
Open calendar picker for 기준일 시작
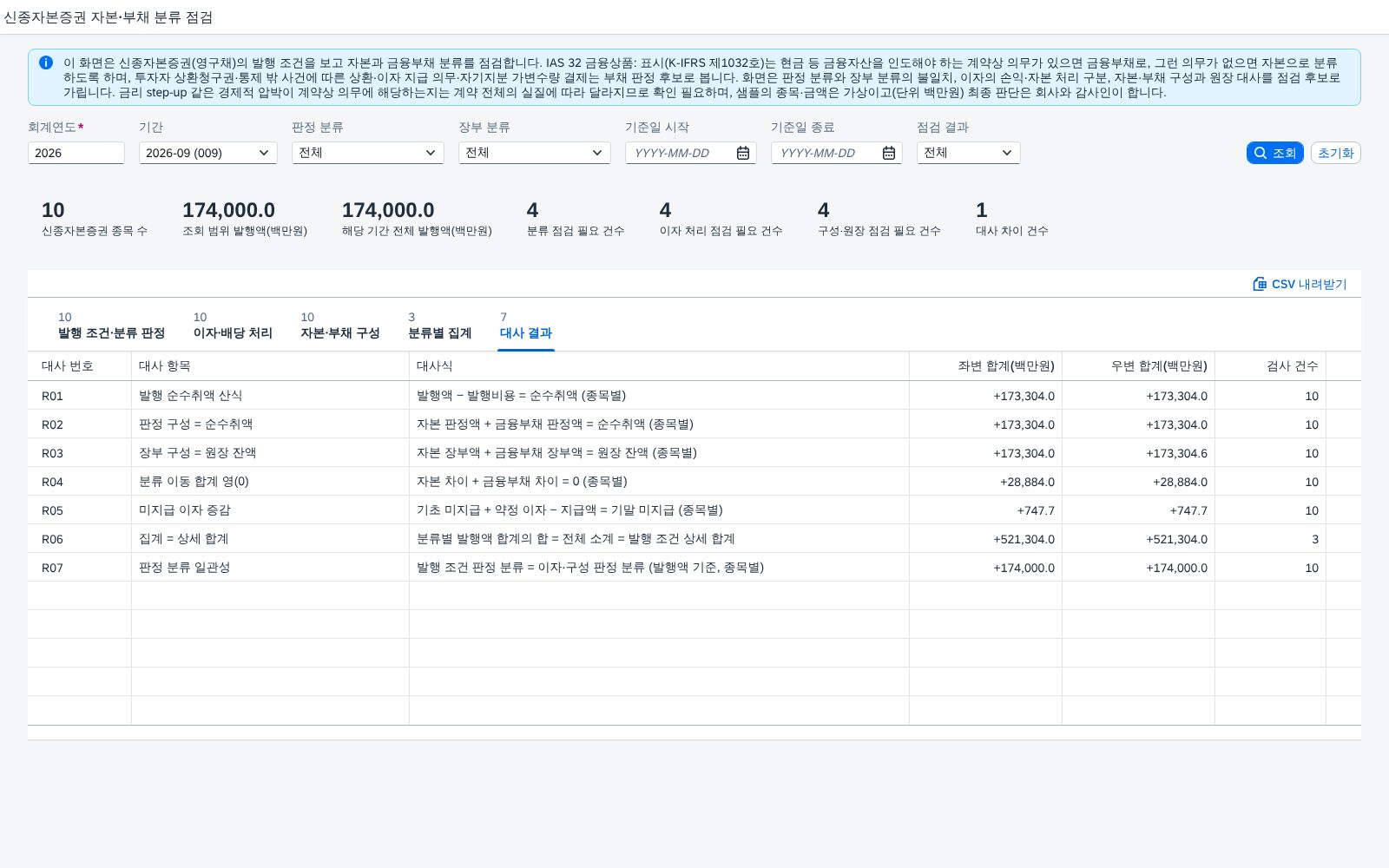click(743, 153)
